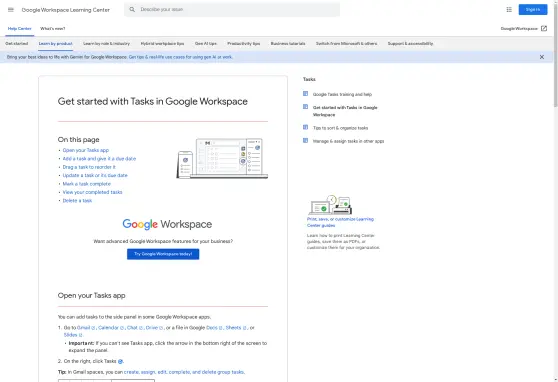Image resolution: width=558 pixels, height=382 pixels.
Task: Open Print, save, or customize guides link
Action: pos(340,222)
